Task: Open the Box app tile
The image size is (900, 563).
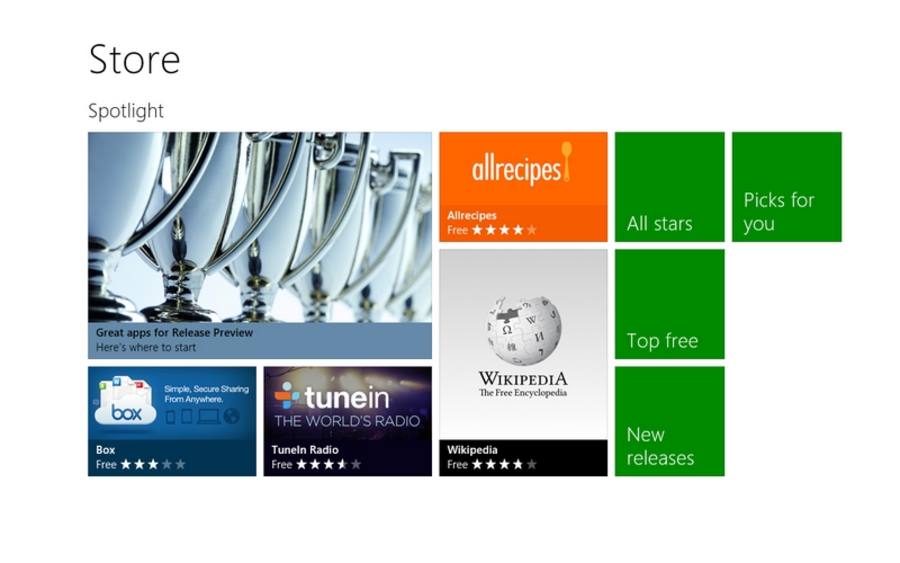Action: 172,421
